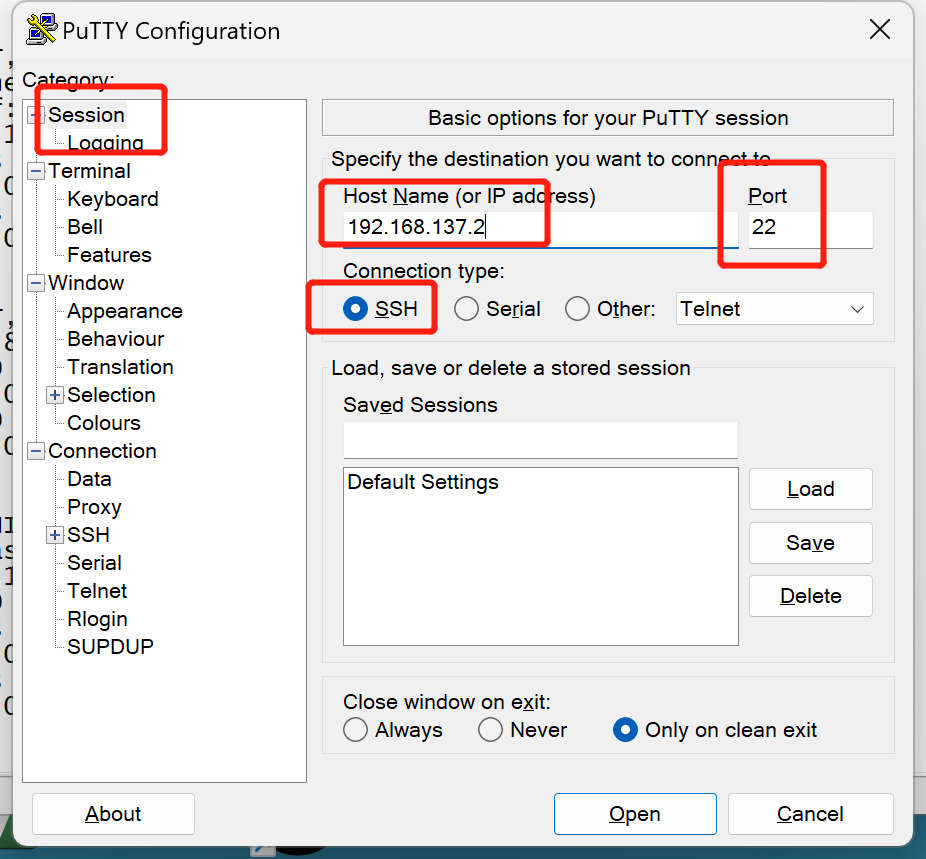Select the SSH connection type radio button

click(355, 309)
